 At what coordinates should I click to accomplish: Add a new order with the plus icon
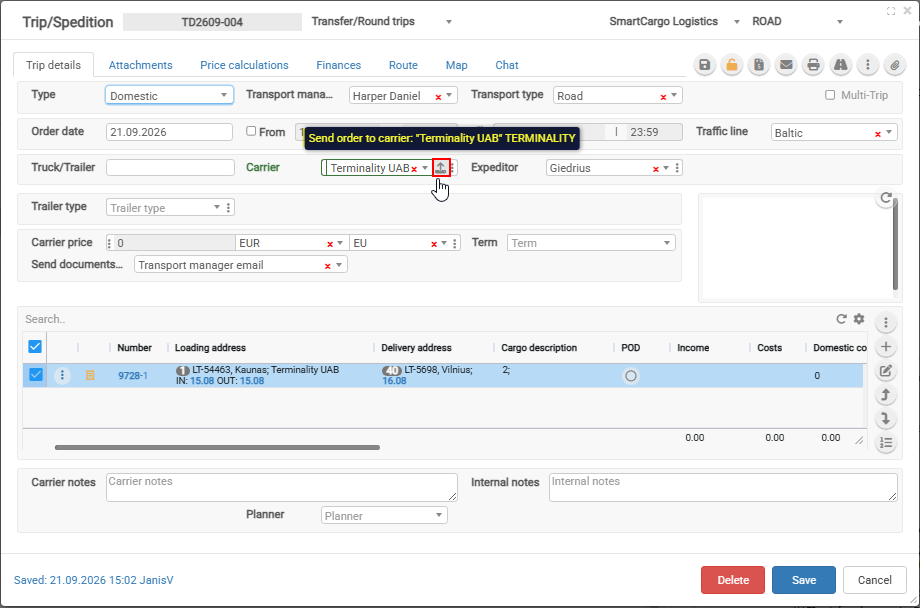(x=886, y=347)
